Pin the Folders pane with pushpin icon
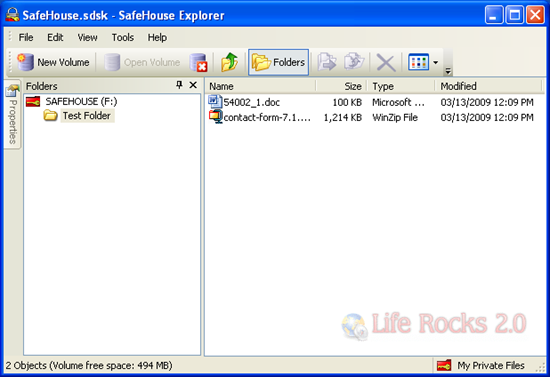The height and width of the screenshot is (377, 550). point(179,85)
